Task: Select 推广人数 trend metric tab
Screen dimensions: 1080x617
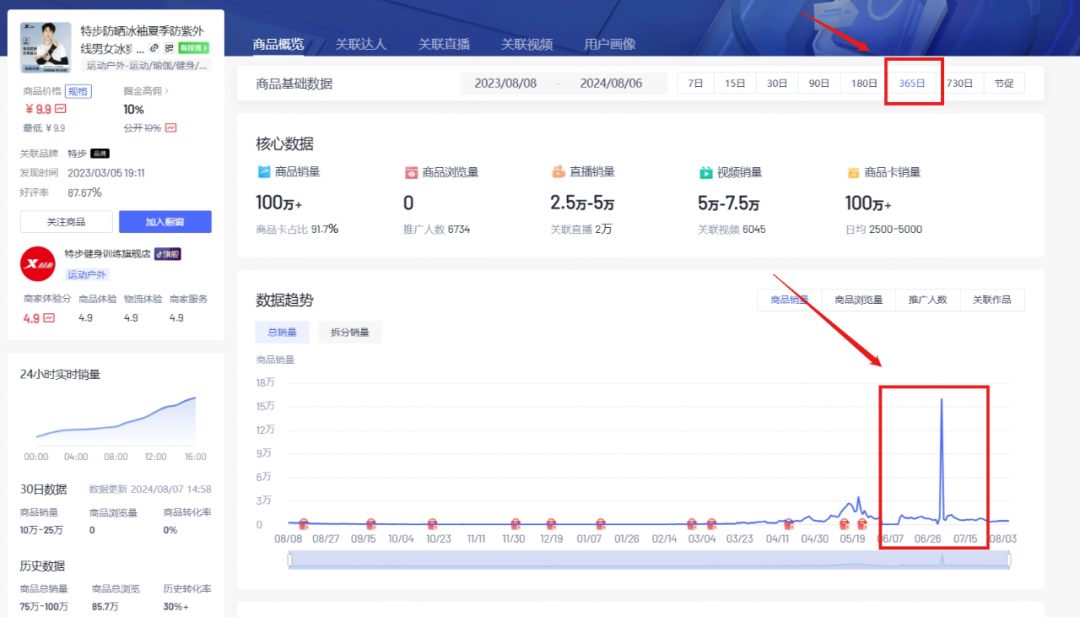Action: (x=927, y=300)
